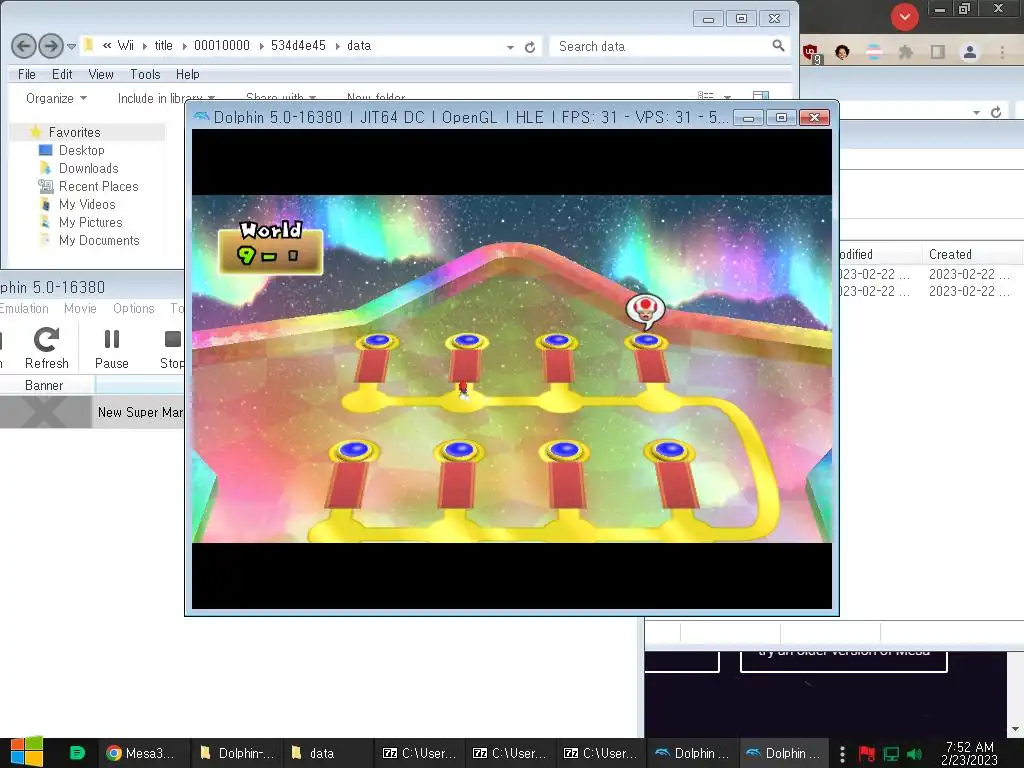Image resolution: width=1024 pixels, height=768 pixels.
Task: Refresh the background Explorer window behind Dolphin
Action: [996, 112]
